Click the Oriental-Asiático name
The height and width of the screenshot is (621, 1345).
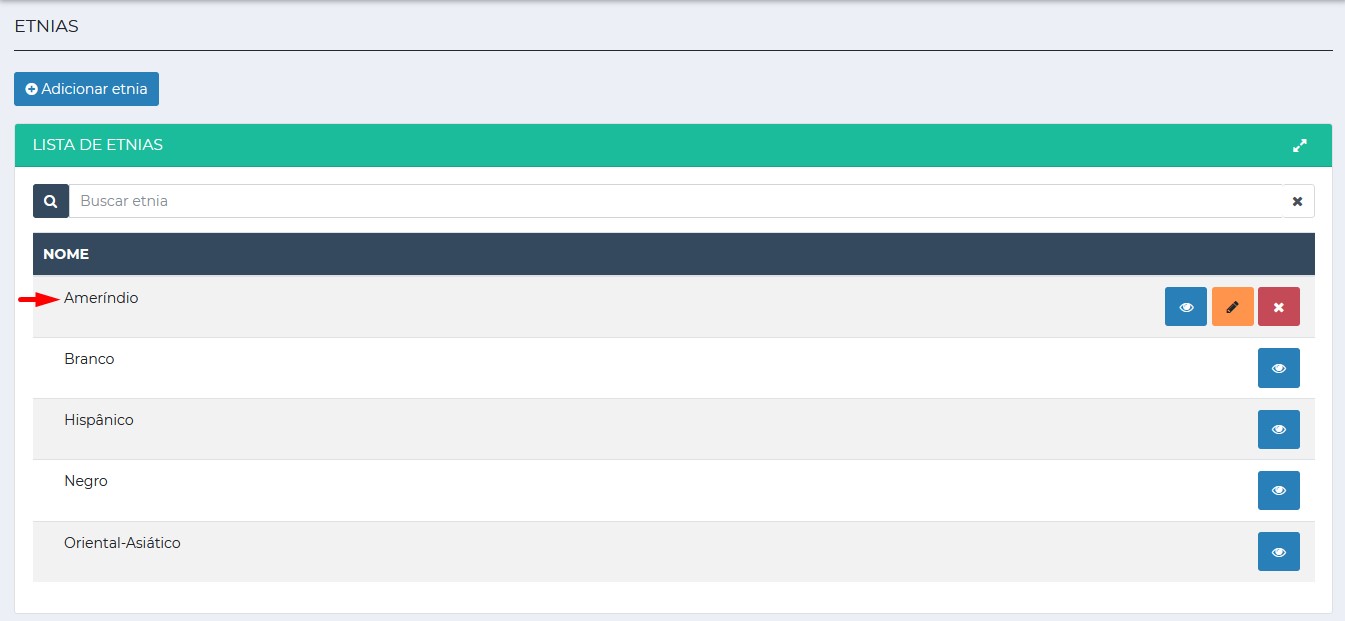[122, 543]
